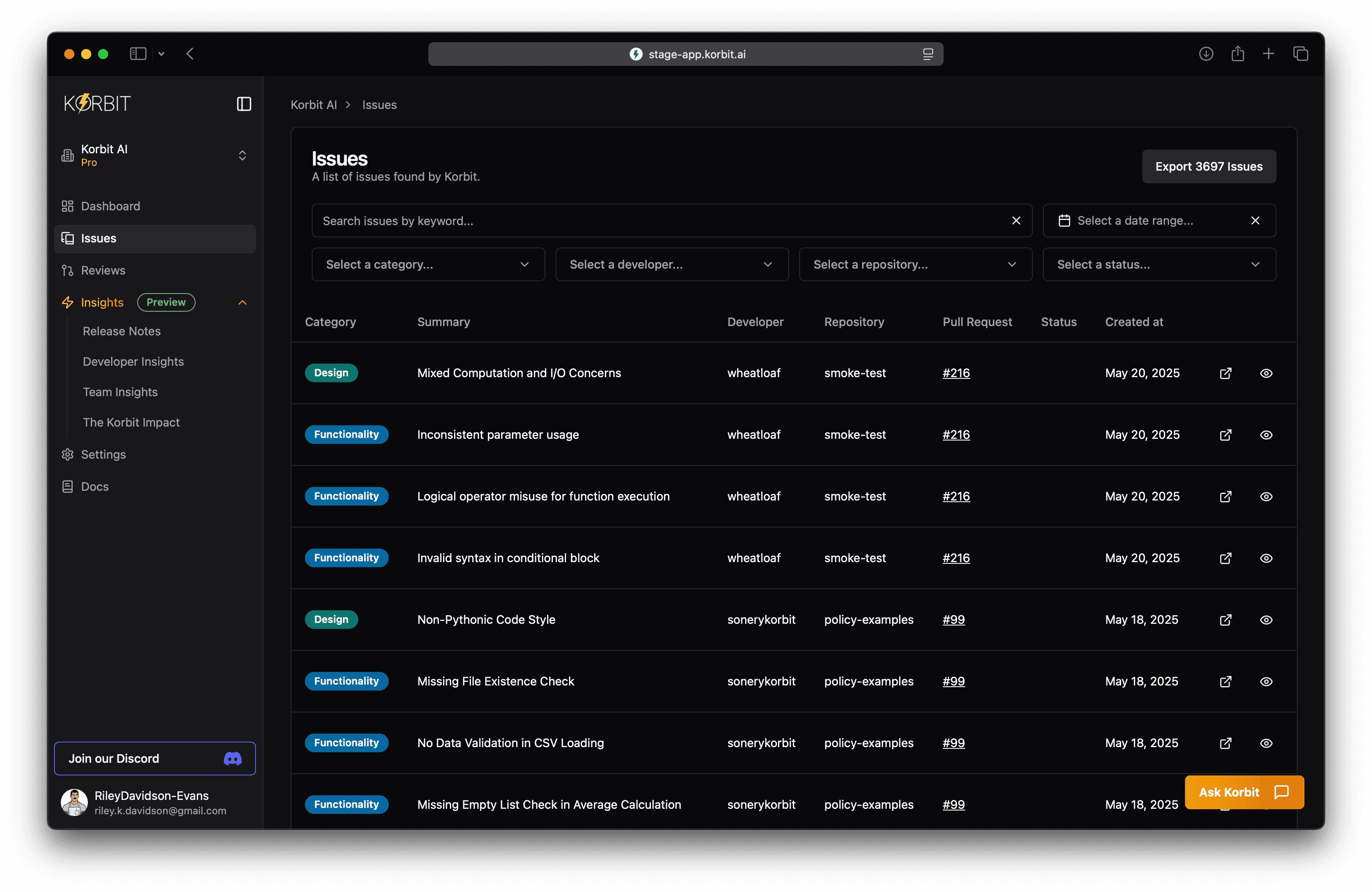Open pull request #216 for Mixed Computation
The image size is (1372, 892).
click(956, 373)
